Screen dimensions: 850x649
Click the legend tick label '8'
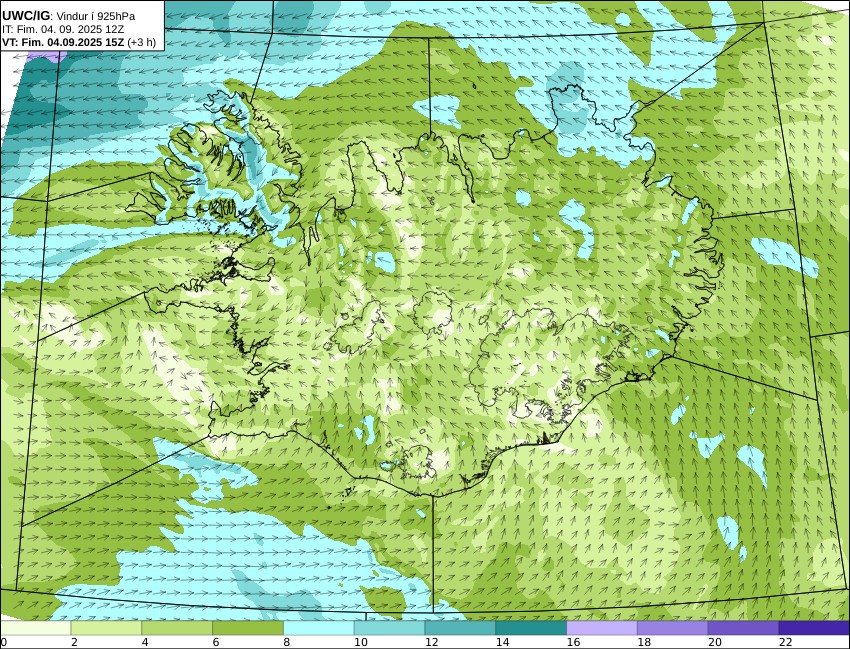287,642
